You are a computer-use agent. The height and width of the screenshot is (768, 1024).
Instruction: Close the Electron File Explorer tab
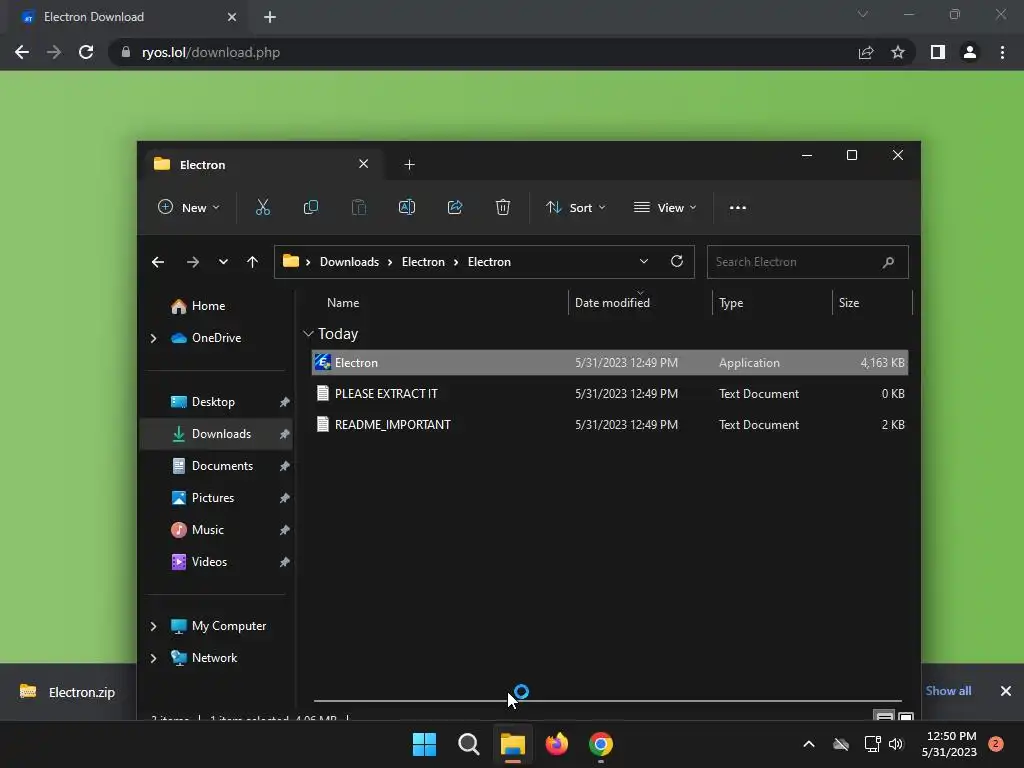(364, 164)
